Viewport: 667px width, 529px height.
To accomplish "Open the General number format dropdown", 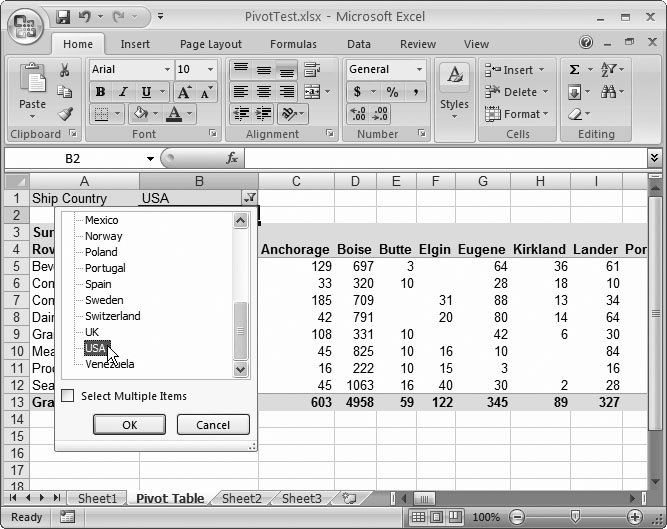I will [386, 70].
